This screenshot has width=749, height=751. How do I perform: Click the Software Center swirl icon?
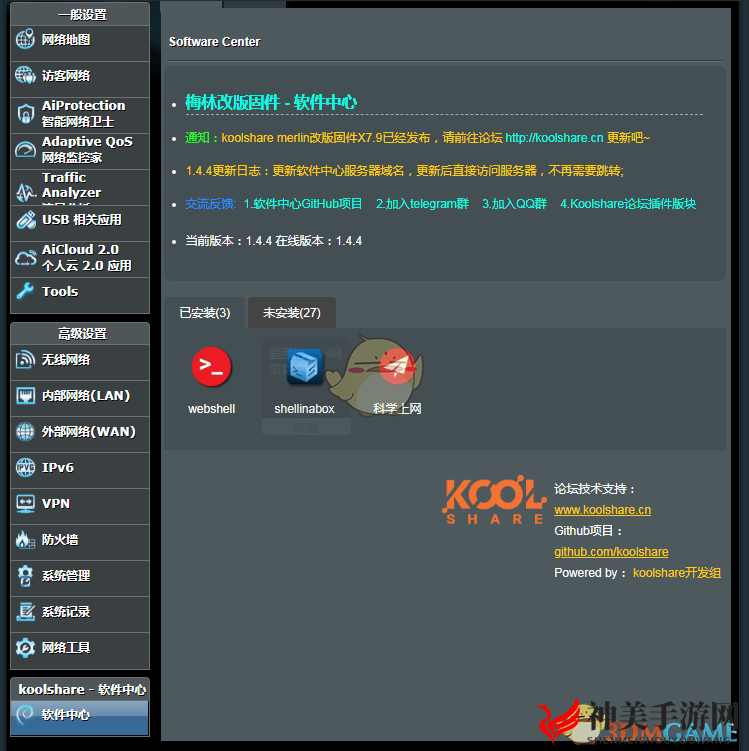point(25,715)
